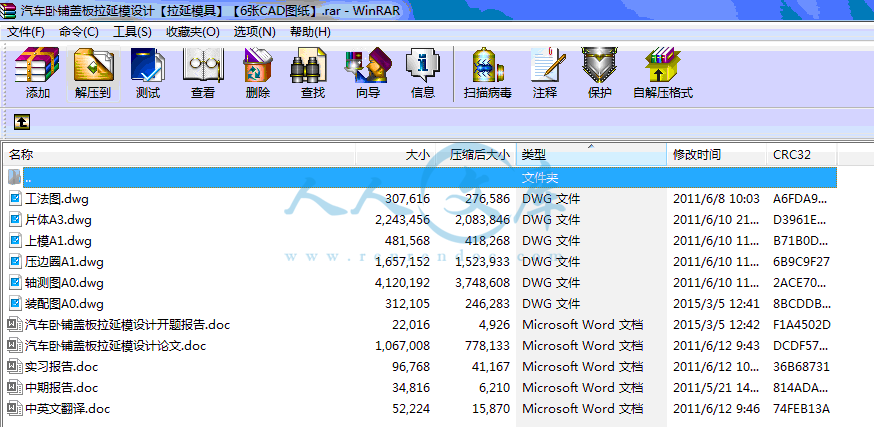
Task: Select the Word icon of 论文.doc
Action: (14, 346)
